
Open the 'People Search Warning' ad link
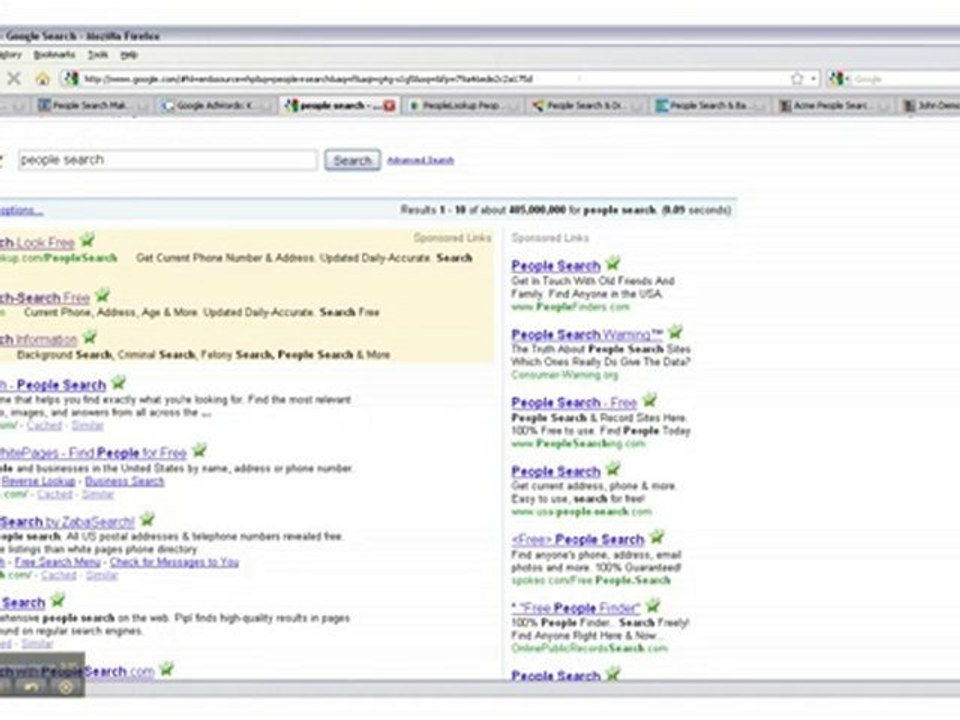(587, 334)
